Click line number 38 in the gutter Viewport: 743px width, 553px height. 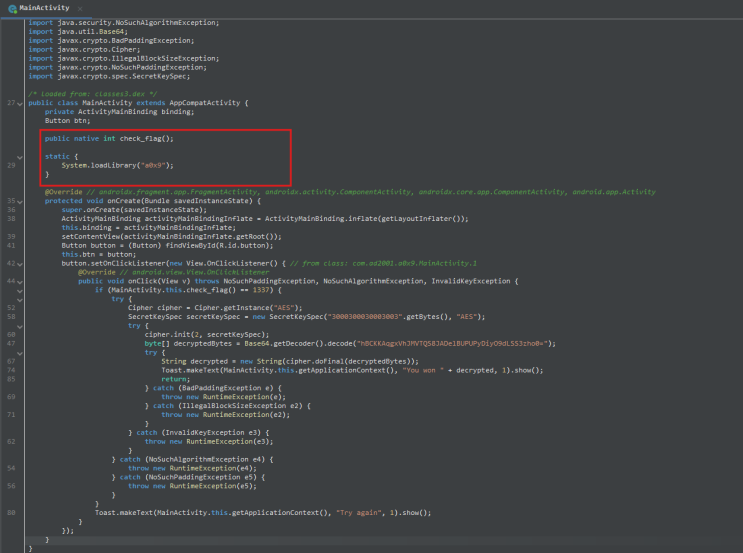11,218
